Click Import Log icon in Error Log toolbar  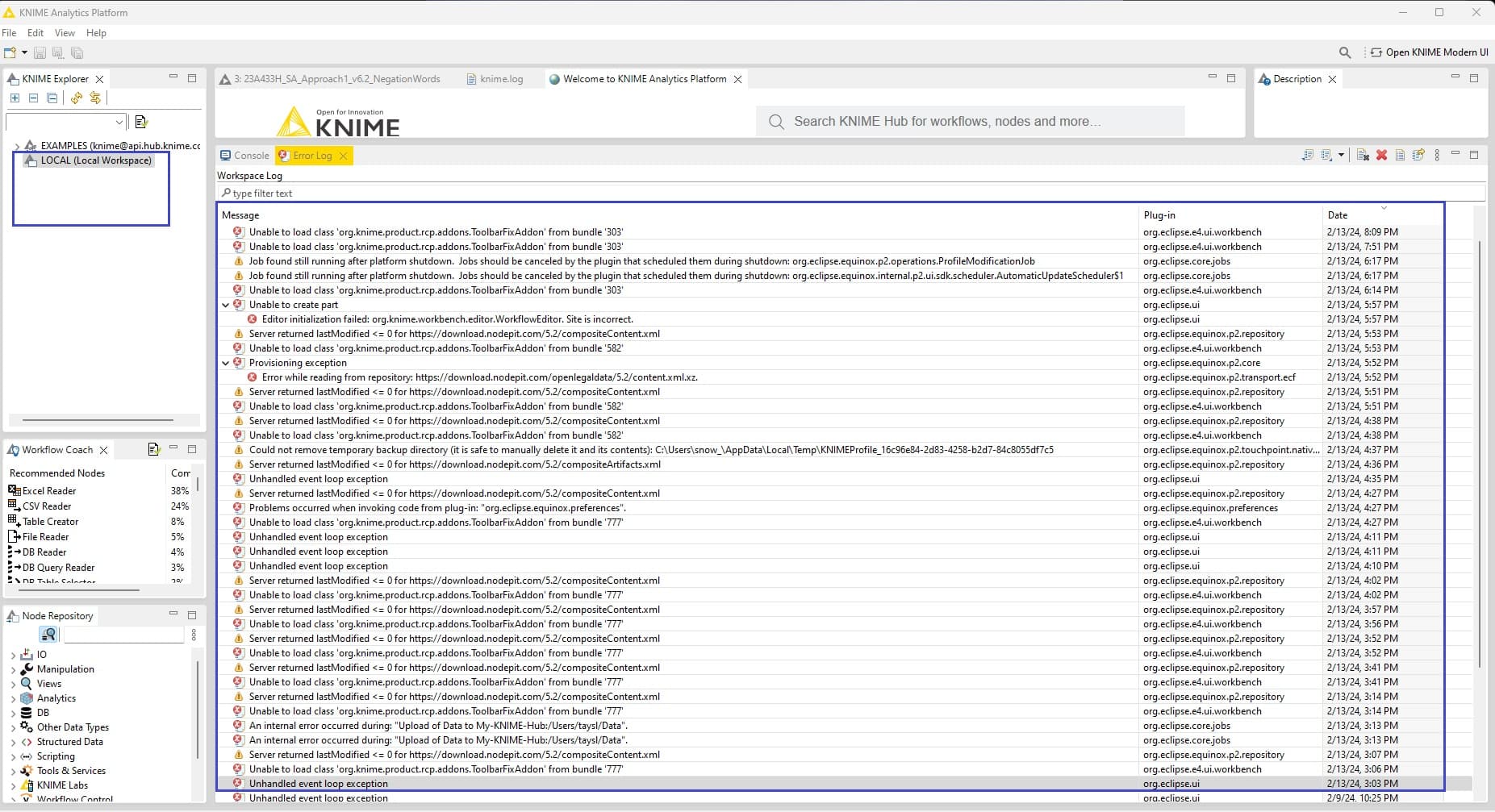coord(1326,155)
